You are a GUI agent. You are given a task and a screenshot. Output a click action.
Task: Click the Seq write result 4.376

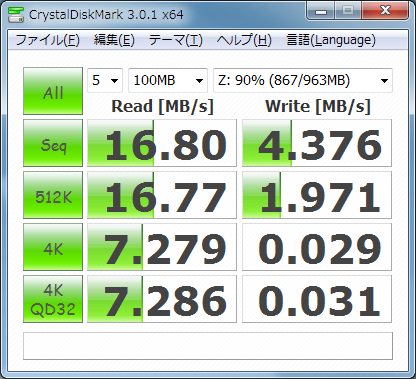[x=317, y=143]
